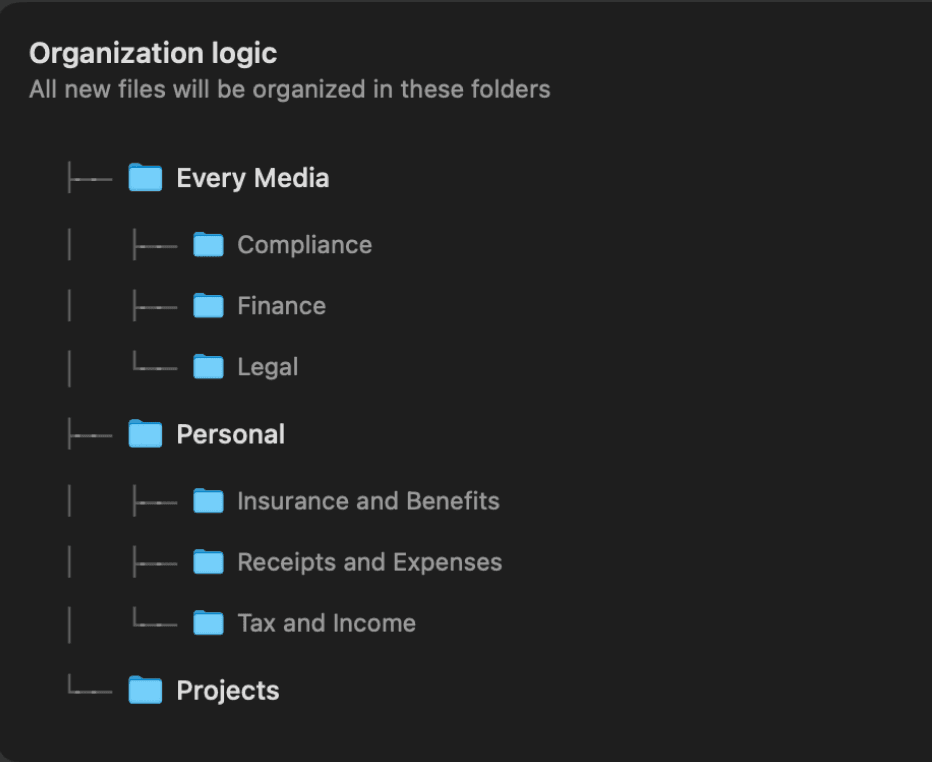Click the Receipts and Expenses folder icon

click(x=208, y=562)
